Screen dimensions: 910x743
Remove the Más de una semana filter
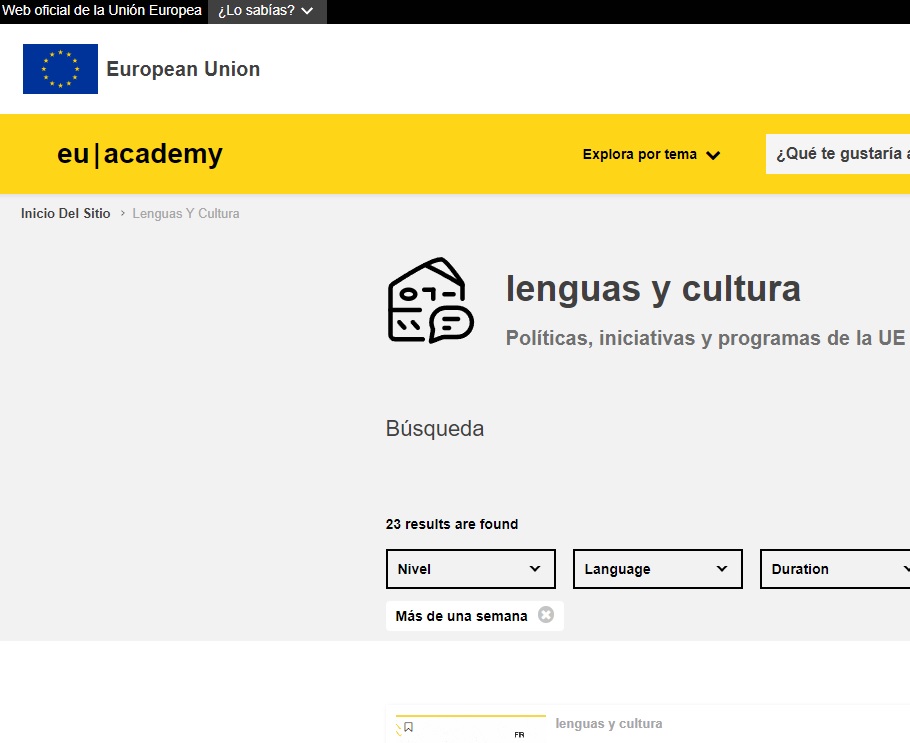pos(546,615)
